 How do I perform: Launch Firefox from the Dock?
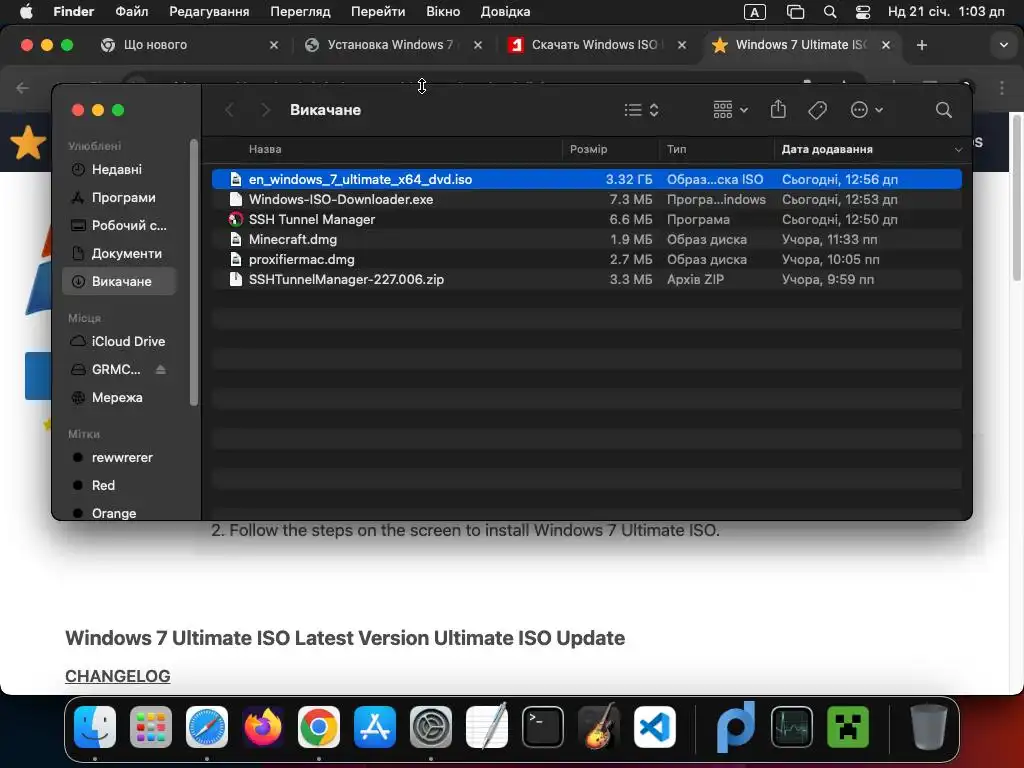pos(263,727)
